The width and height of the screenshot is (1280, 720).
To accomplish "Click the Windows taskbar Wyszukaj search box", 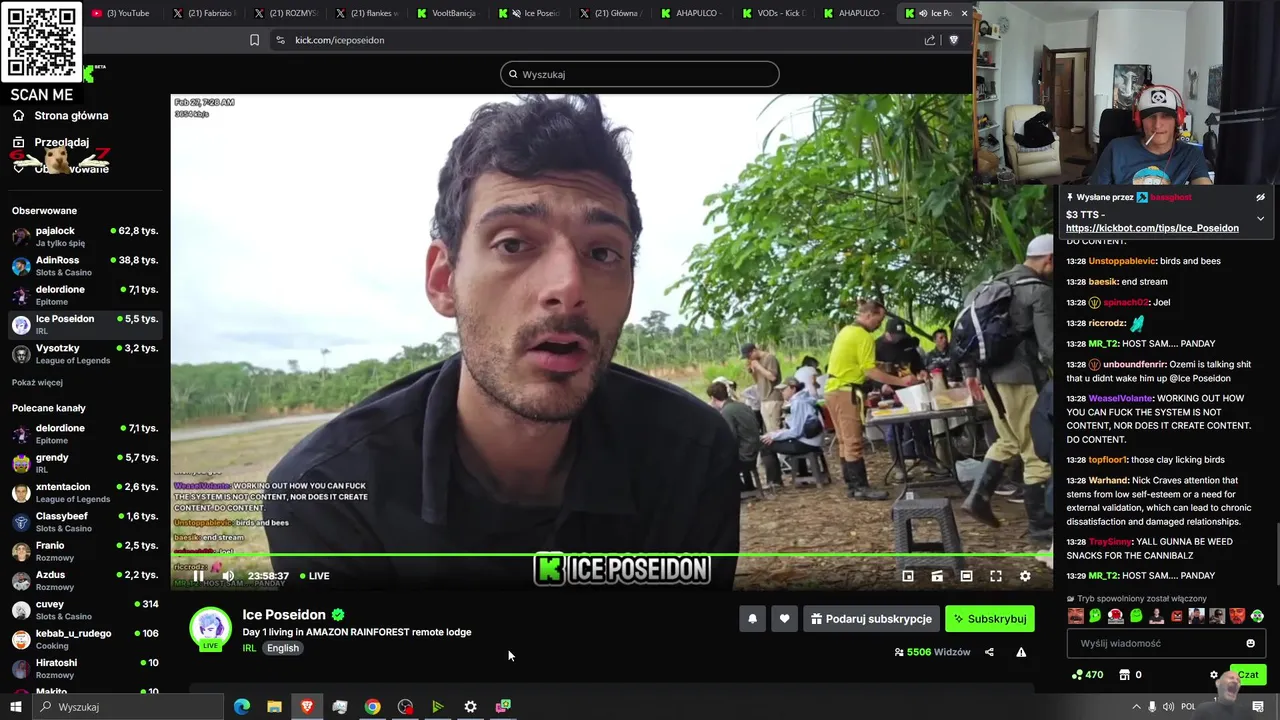I will click(127, 707).
